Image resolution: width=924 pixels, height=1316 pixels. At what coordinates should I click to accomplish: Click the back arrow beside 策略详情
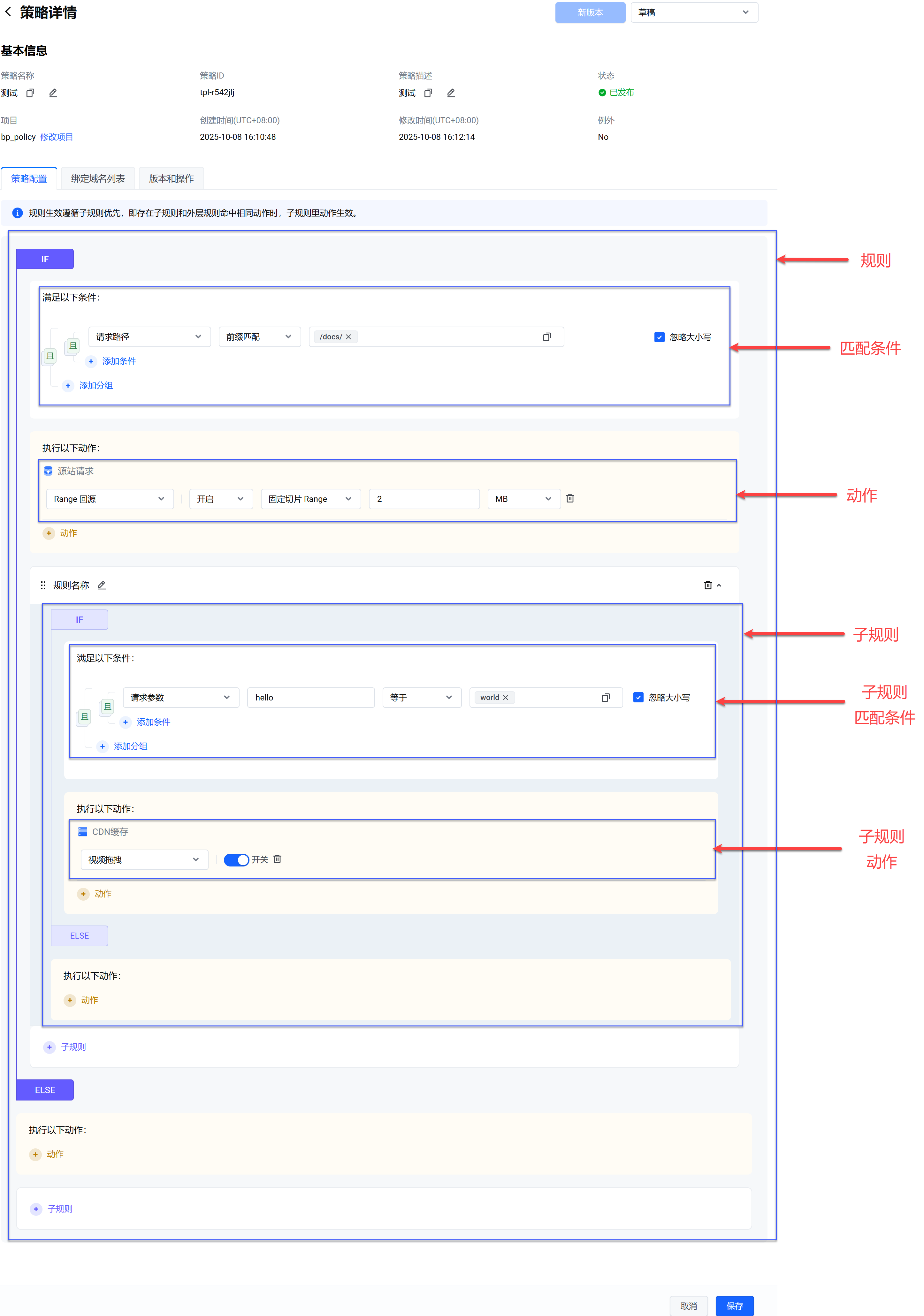pos(8,12)
